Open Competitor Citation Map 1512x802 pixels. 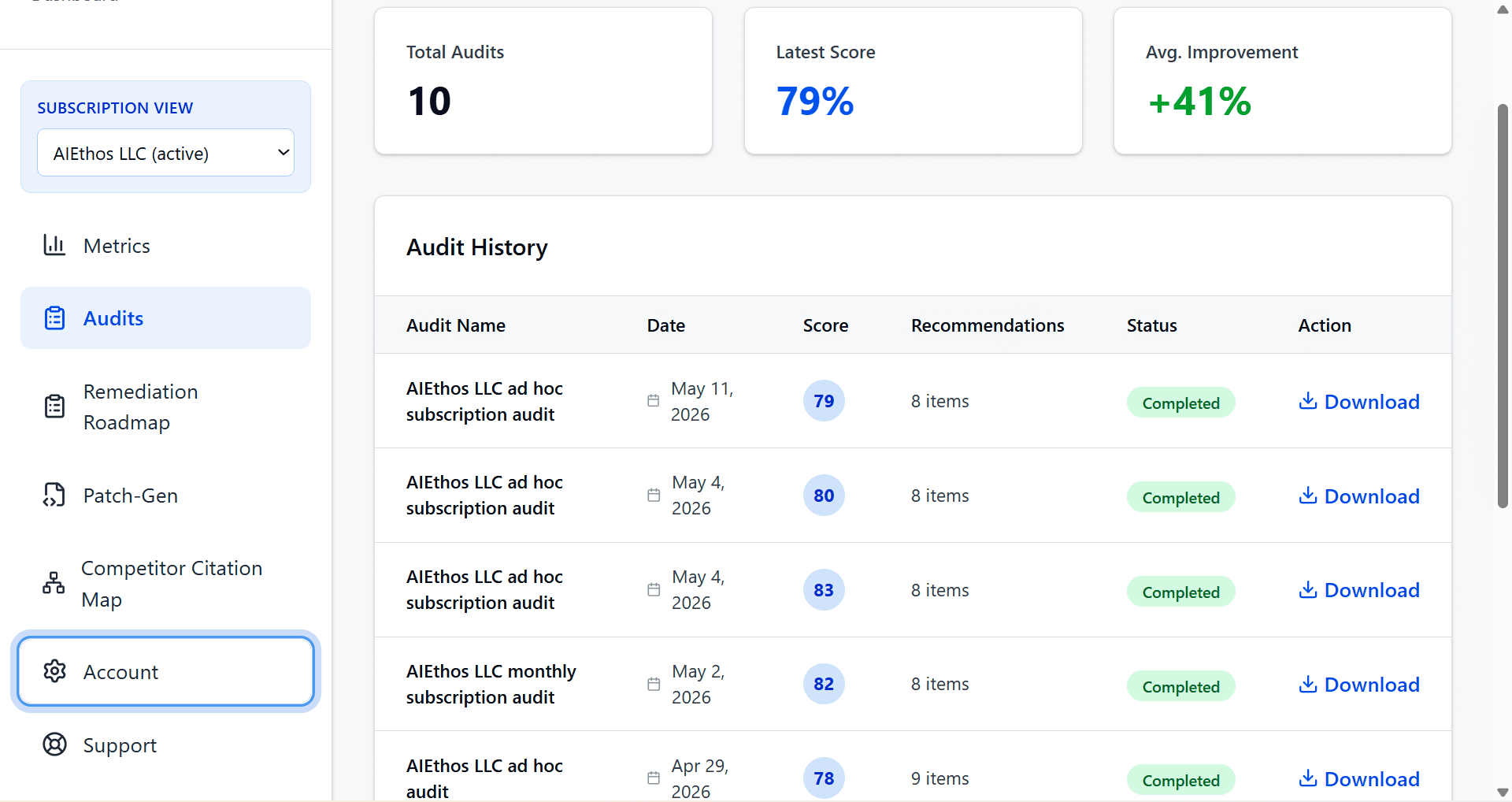coord(165,584)
